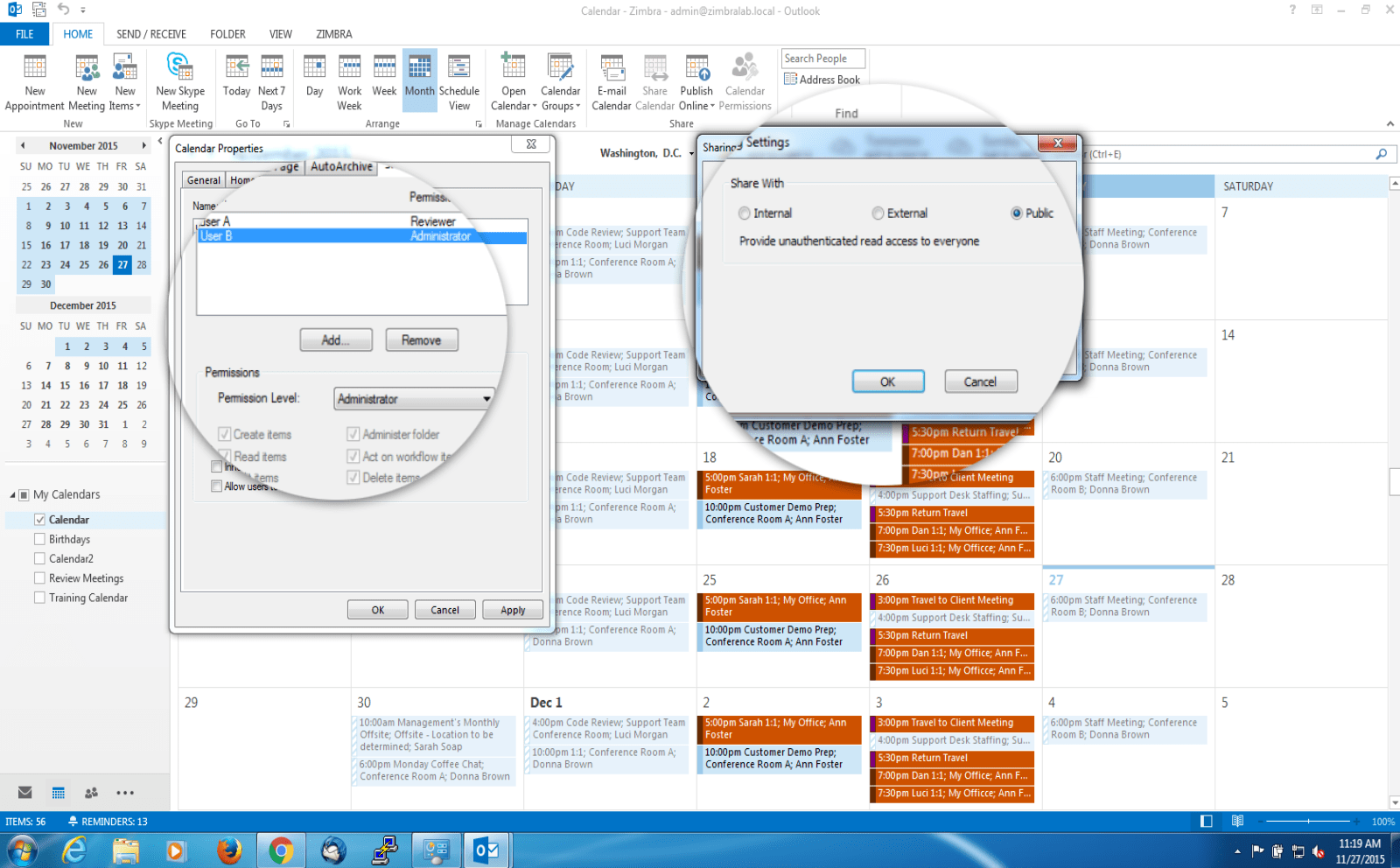Collapse the My Calendars group
This screenshot has width=1400, height=868.
coord(12,495)
